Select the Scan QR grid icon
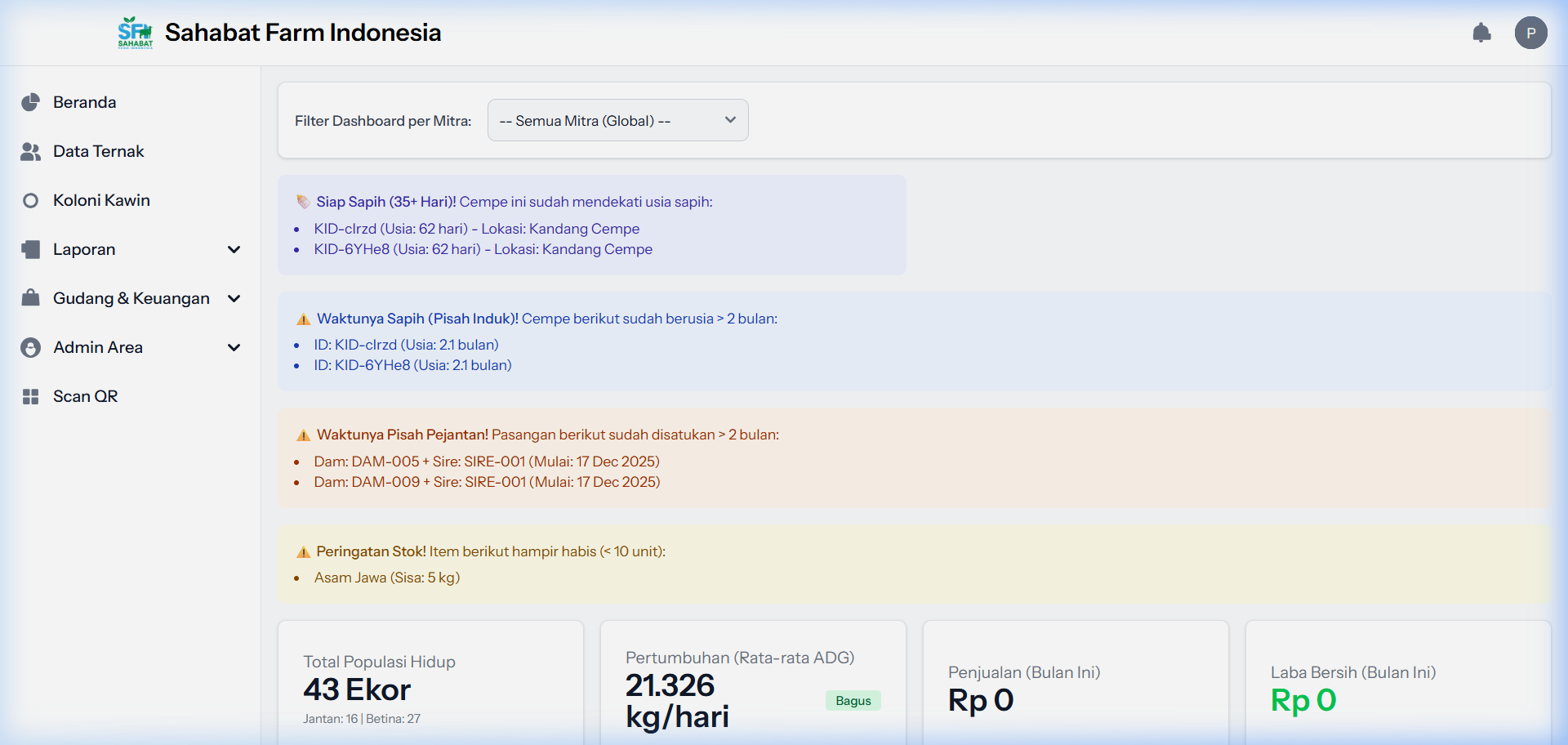The width and height of the screenshot is (1568, 745). pyautogui.click(x=31, y=396)
